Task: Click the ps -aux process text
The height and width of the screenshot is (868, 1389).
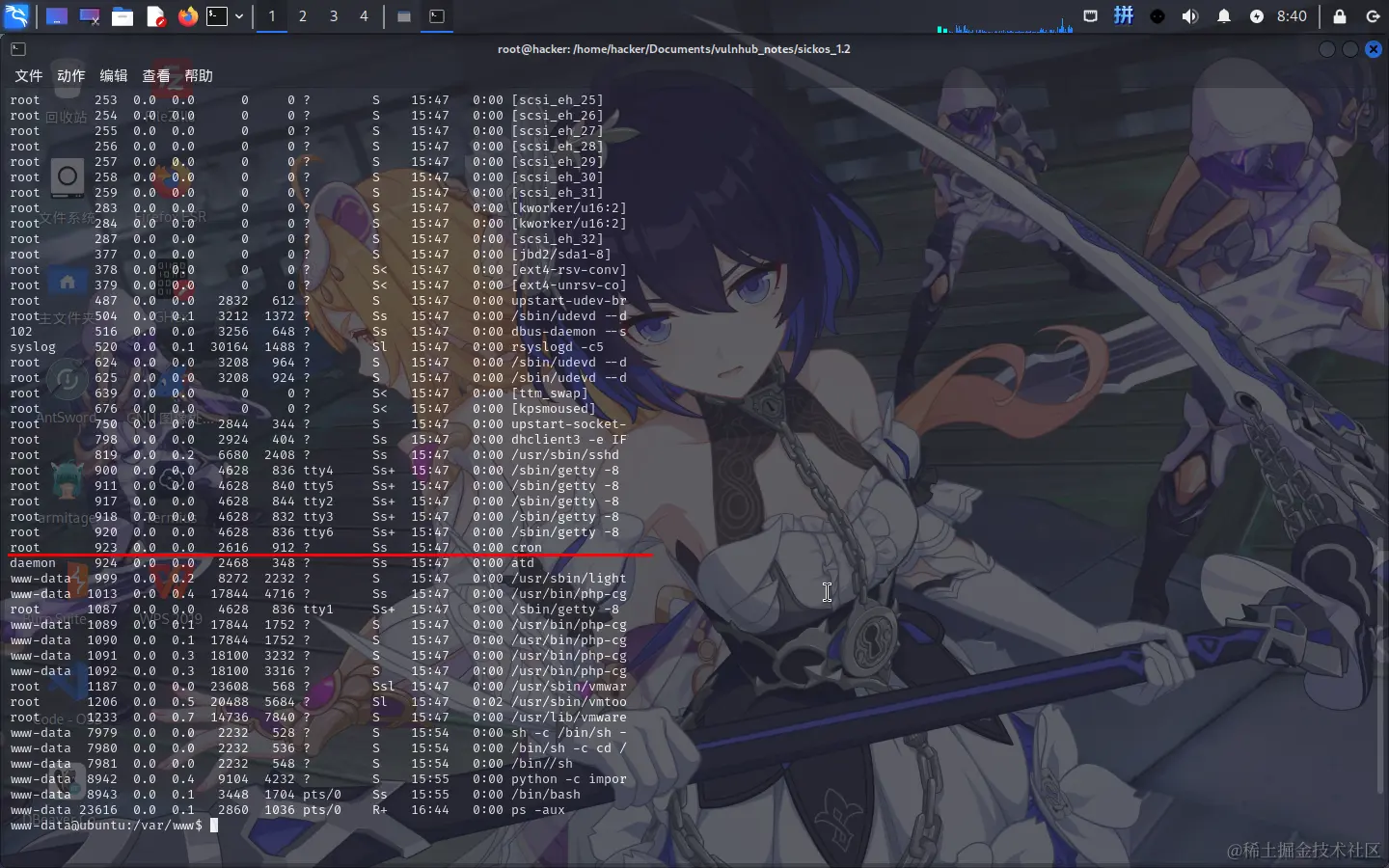Action: pos(538,810)
